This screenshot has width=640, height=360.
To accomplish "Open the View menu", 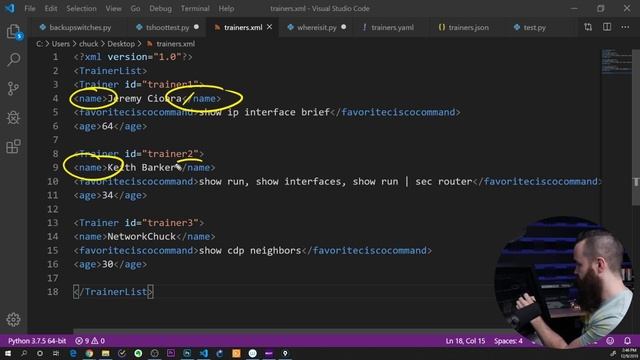I will point(113,8).
